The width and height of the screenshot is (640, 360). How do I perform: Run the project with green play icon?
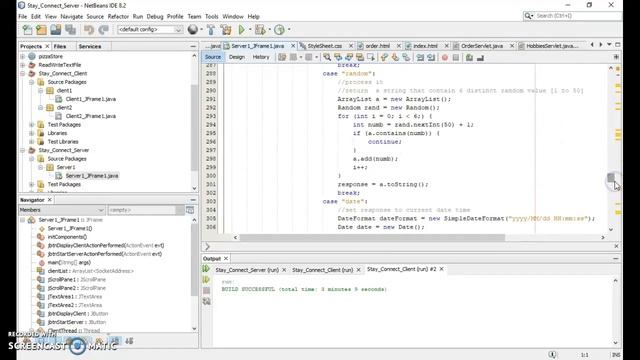[x=242, y=29]
